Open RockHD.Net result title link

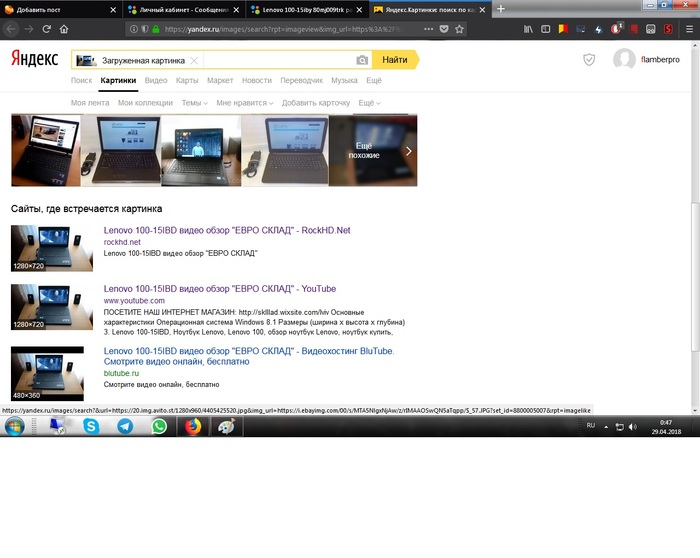tap(227, 230)
